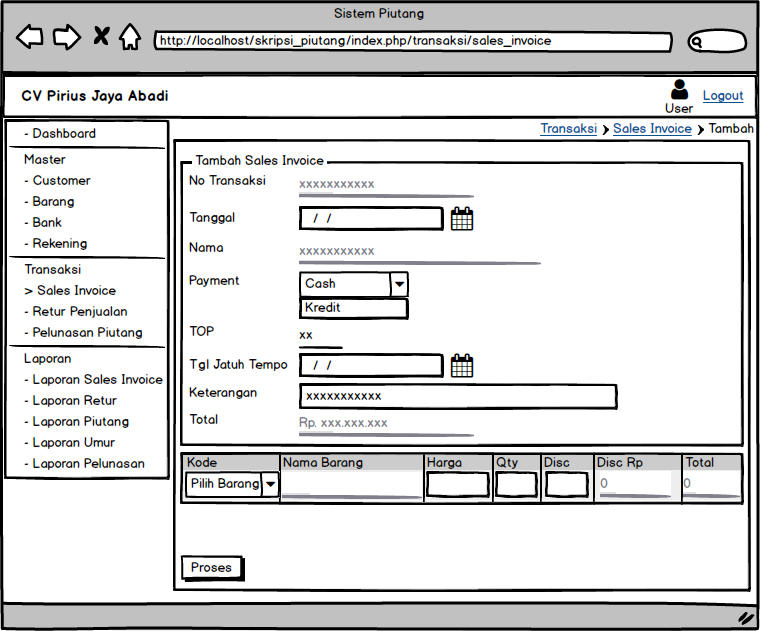This screenshot has width=760, height=631.
Task: Click the Kode column header
Action: (202, 462)
